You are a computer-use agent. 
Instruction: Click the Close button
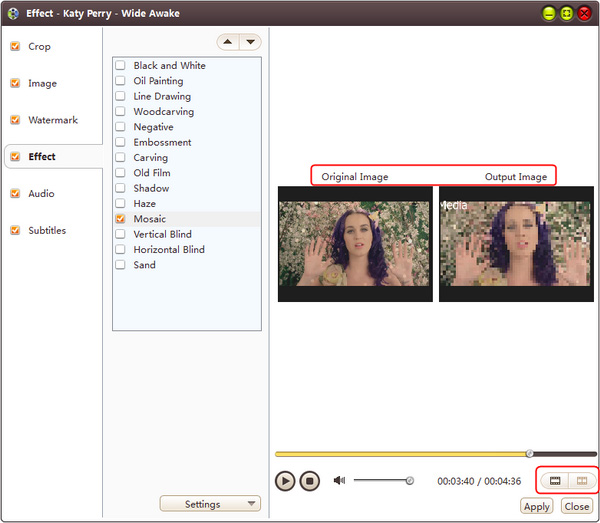577,507
